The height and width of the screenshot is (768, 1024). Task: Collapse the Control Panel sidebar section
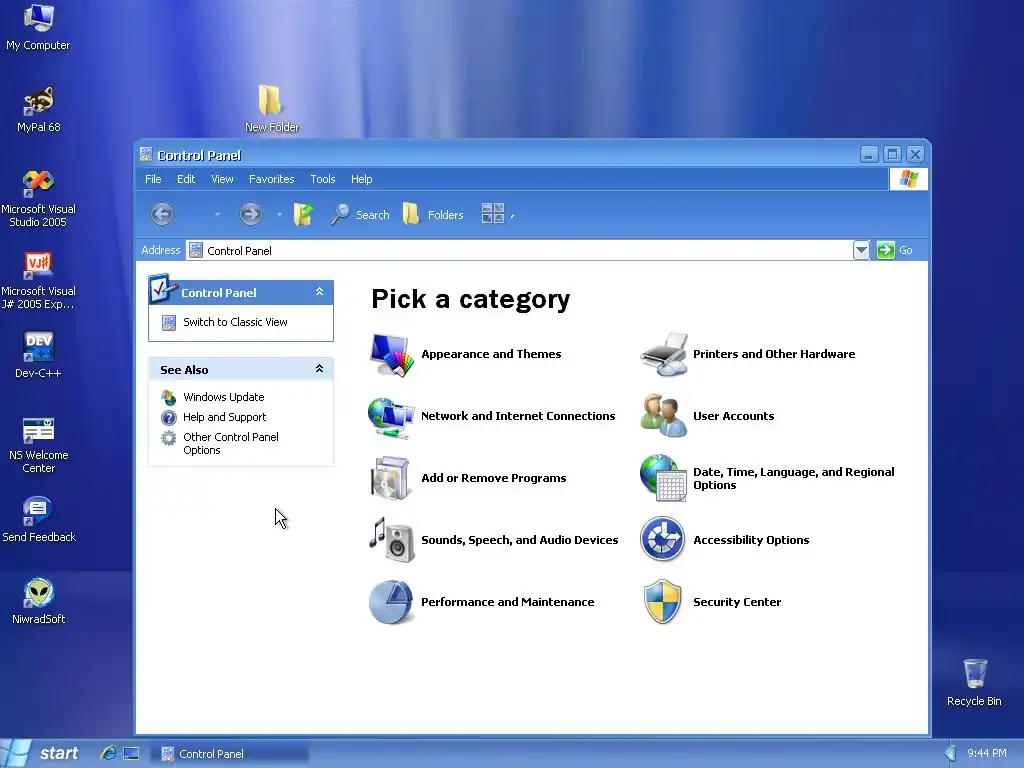(319, 292)
